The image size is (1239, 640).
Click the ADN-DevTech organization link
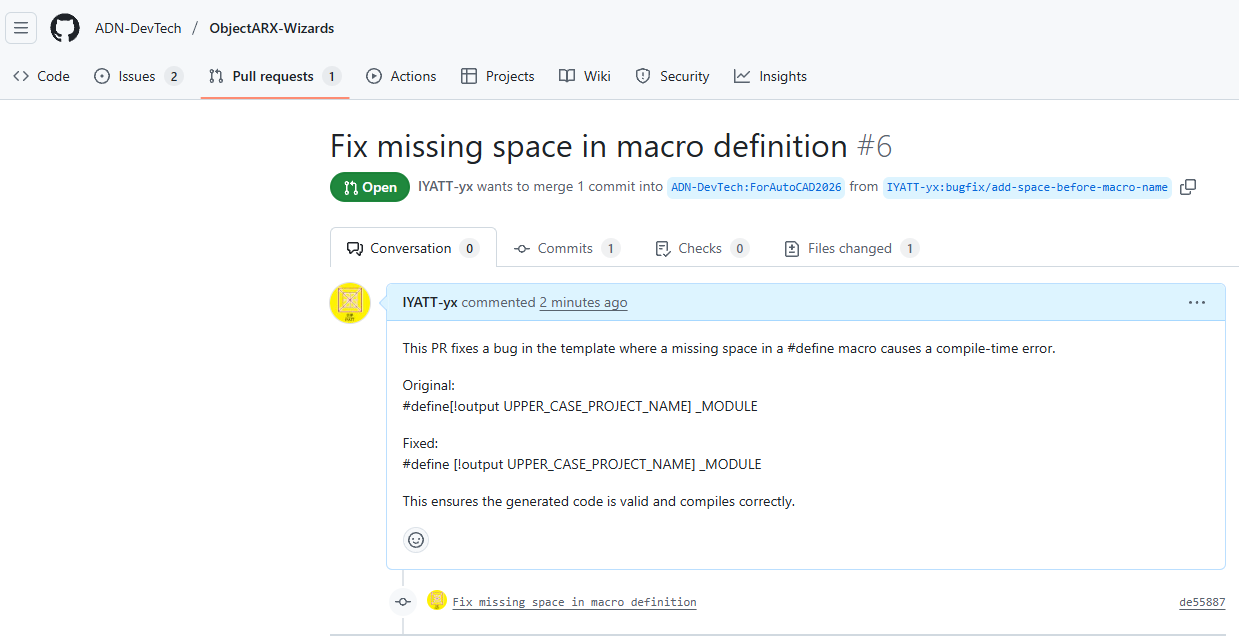(x=138, y=28)
